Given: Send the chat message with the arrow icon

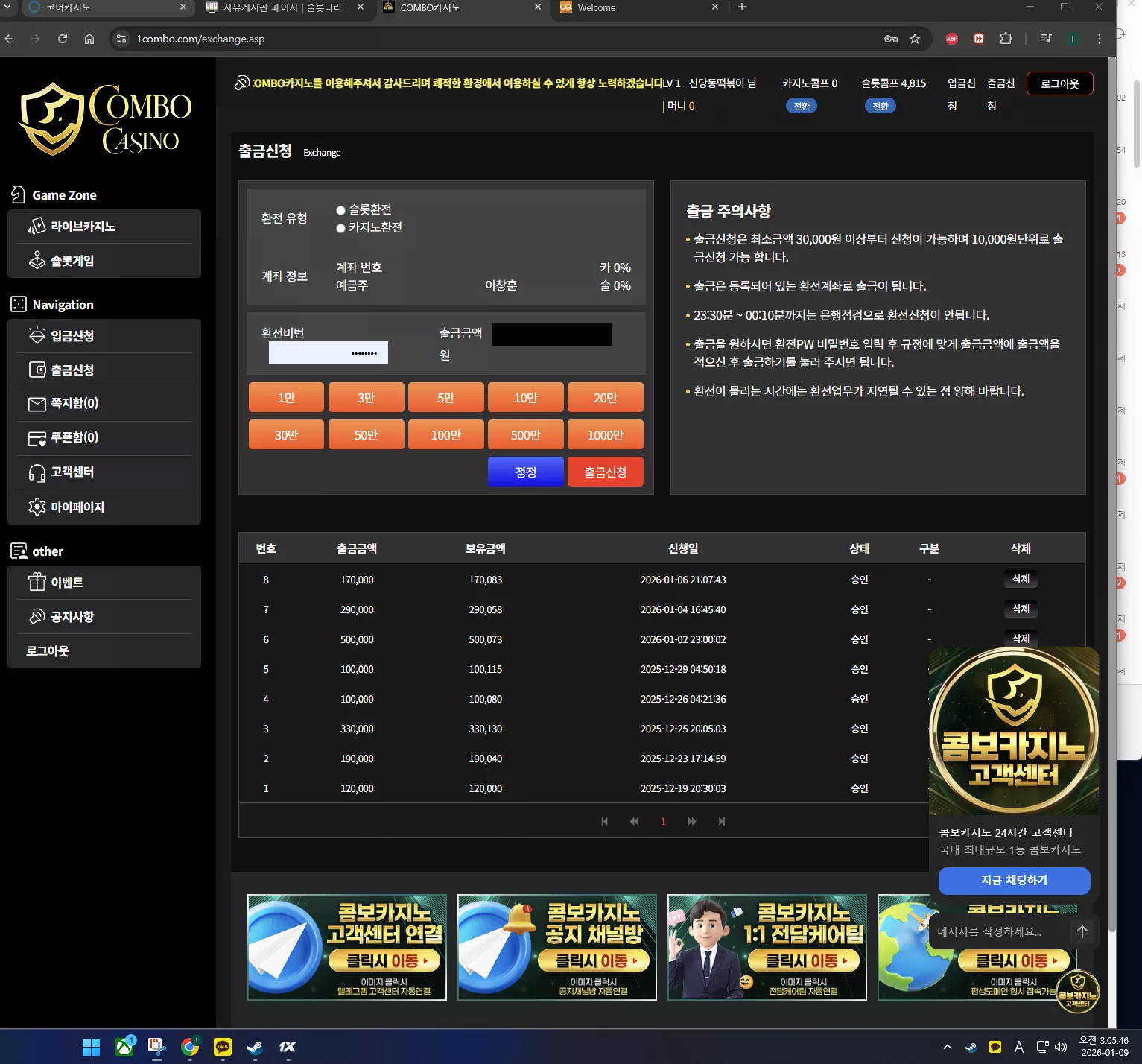Looking at the screenshot, I should (x=1082, y=931).
